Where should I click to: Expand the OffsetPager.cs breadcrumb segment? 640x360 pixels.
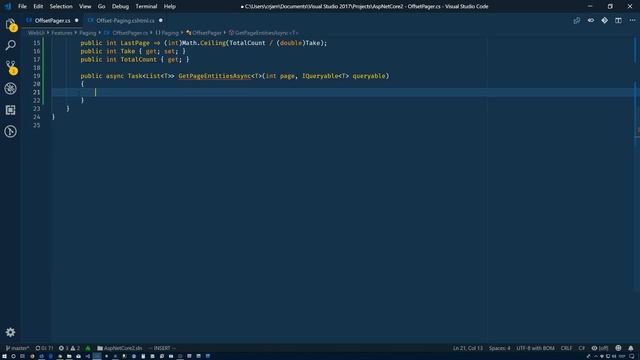tap(126, 33)
